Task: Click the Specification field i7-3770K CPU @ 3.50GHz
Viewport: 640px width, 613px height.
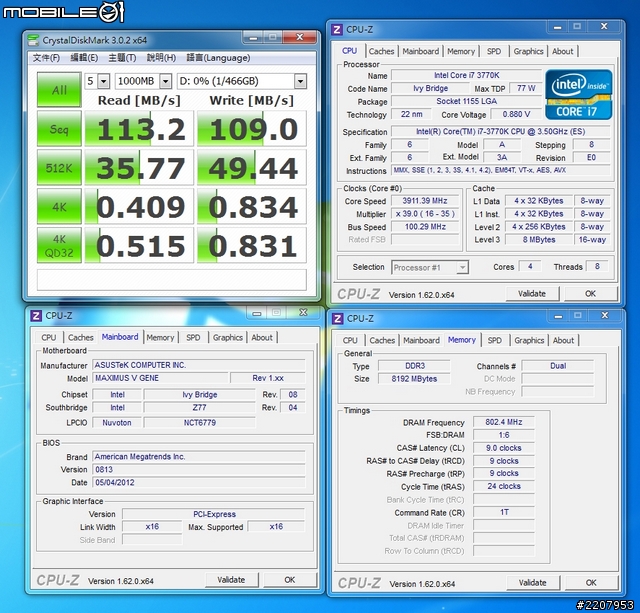Action: tap(500, 131)
